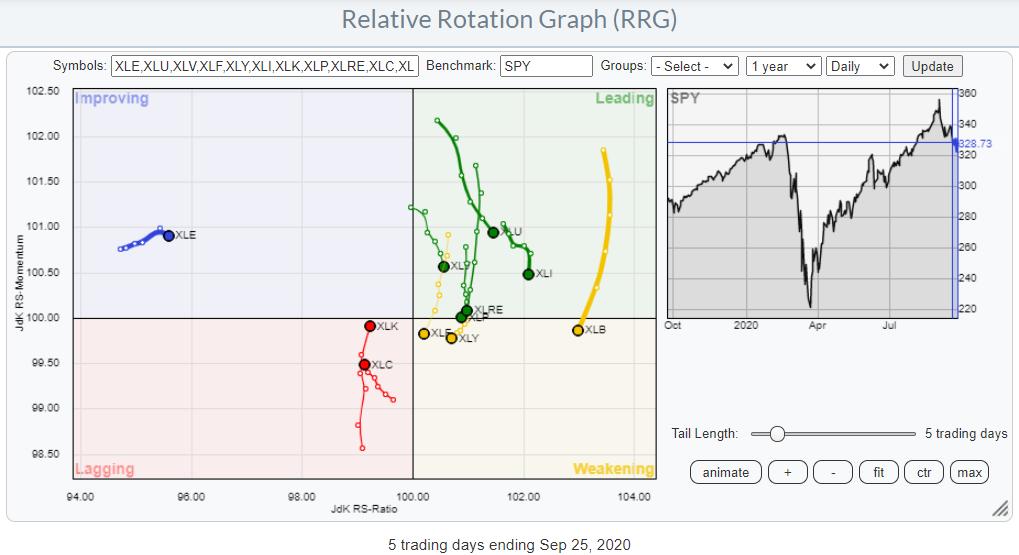
Task: Expand the 1 year period dropdown
Action: [x=784, y=66]
